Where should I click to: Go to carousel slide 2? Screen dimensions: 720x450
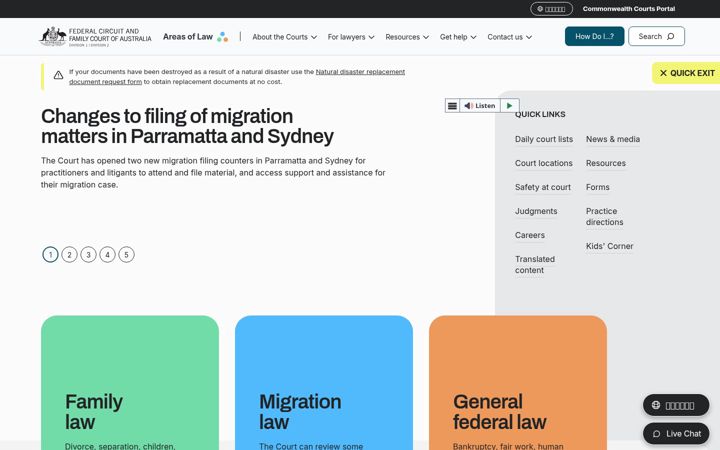69,254
